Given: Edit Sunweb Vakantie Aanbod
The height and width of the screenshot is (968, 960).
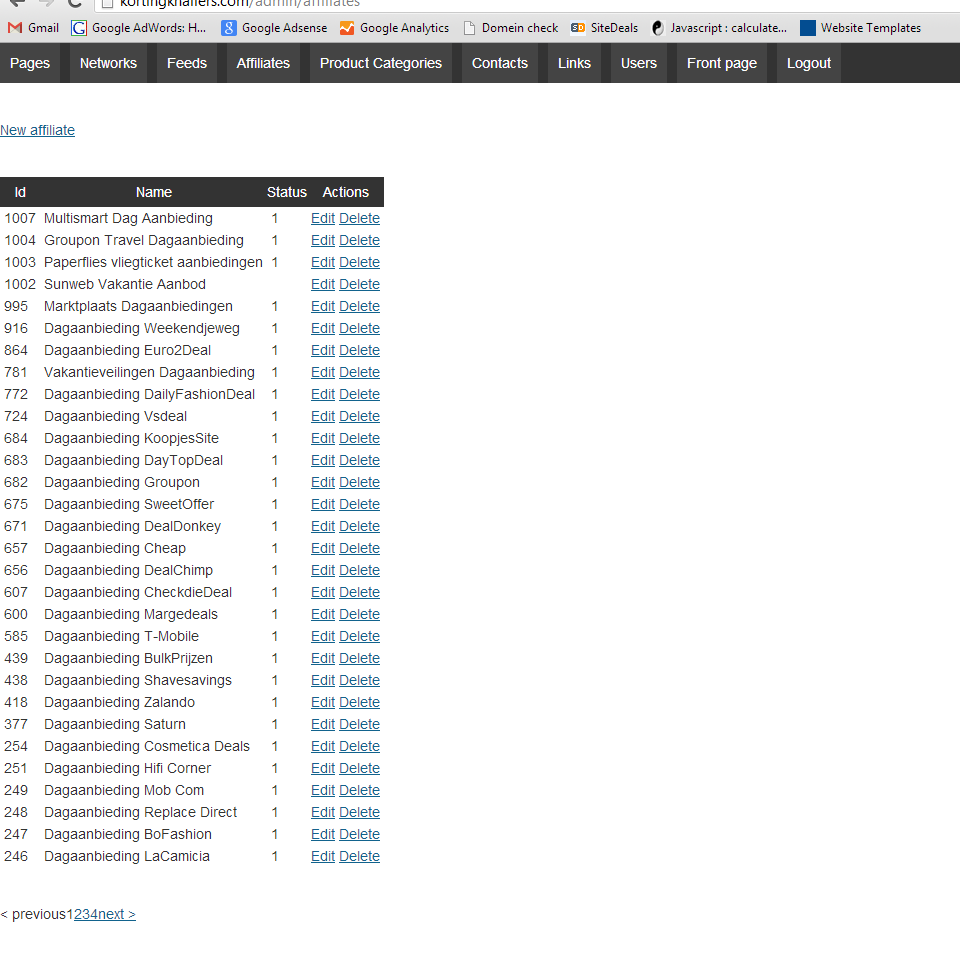Looking at the screenshot, I should tap(322, 285).
